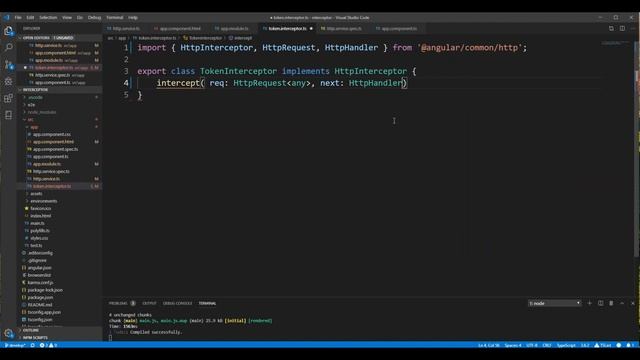Open karma.conf.js in the file tree

pyautogui.click(x=40, y=282)
